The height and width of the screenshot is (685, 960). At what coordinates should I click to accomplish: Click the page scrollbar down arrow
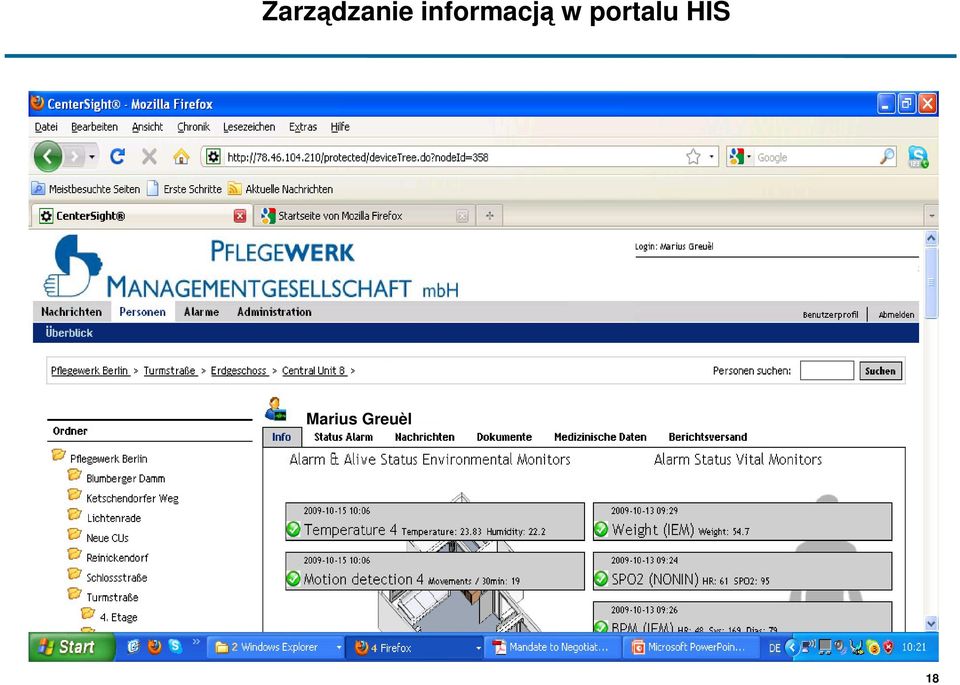click(931, 624)
